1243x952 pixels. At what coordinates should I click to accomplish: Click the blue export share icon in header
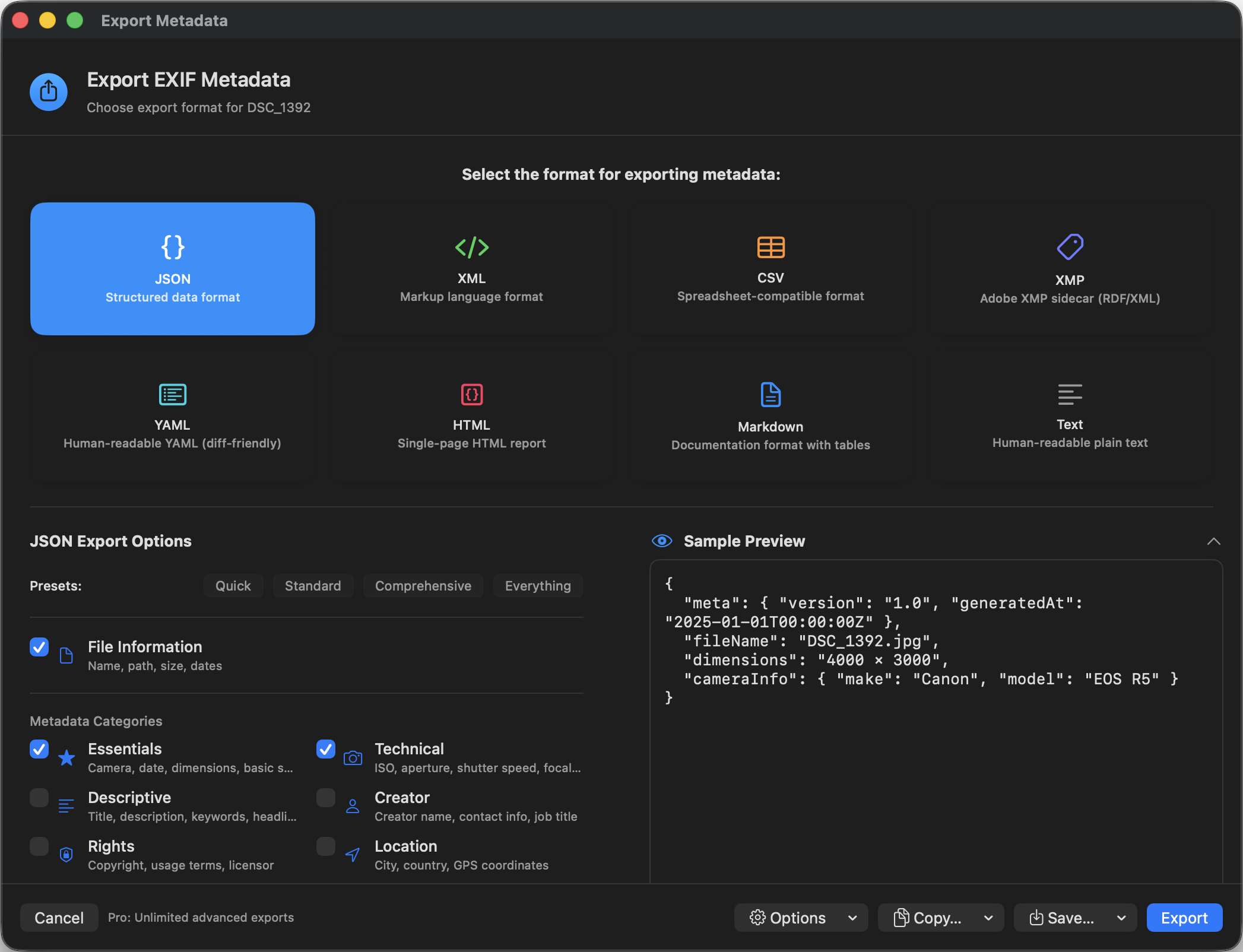pos(49,92)
